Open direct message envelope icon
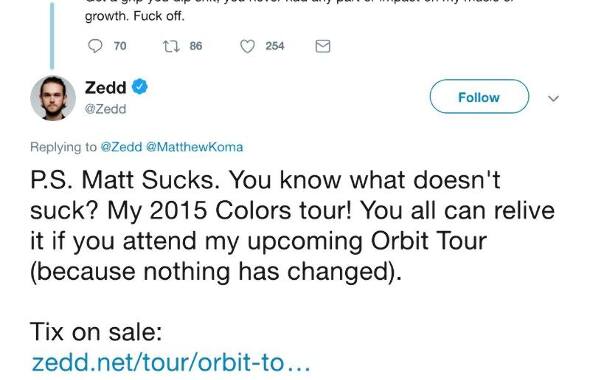Viewport: 590px width, 380px height. coord(322,46)
